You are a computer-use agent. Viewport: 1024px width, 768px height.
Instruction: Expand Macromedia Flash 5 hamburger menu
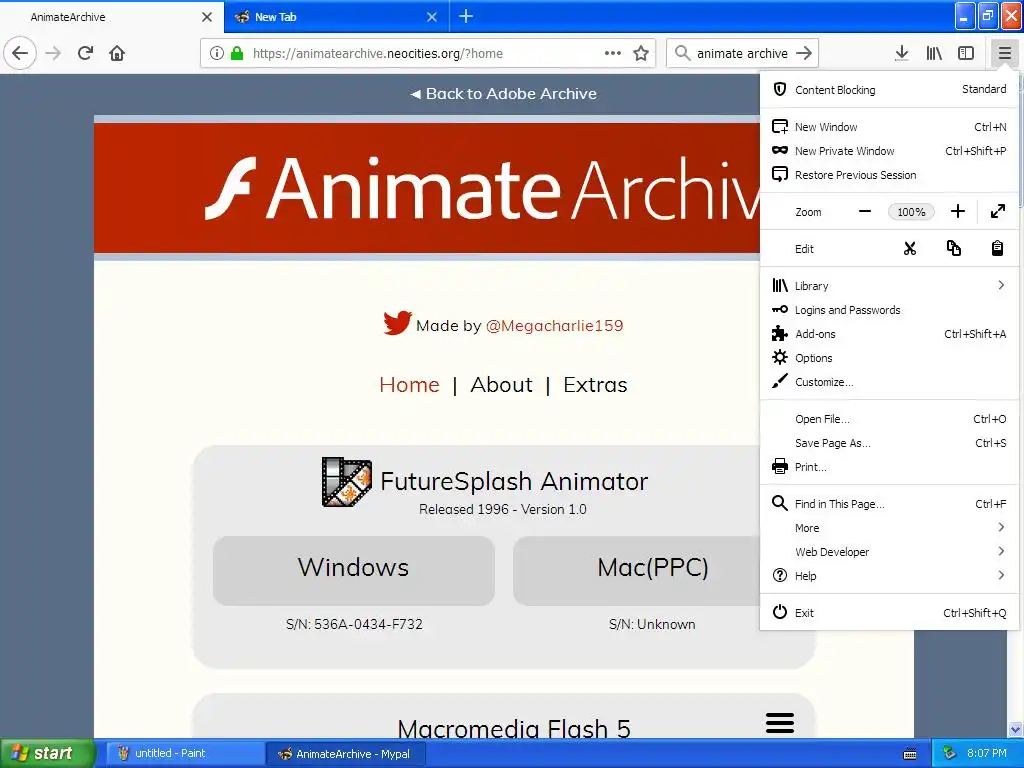coord(780,722)
